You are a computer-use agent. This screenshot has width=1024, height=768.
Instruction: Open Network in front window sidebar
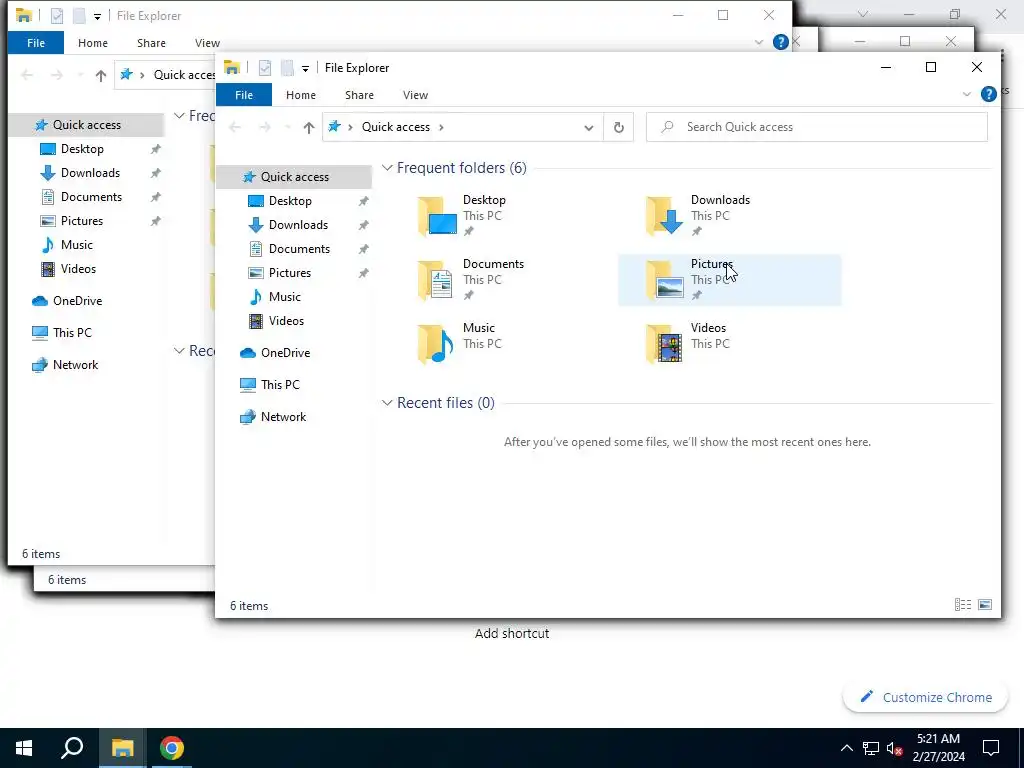pyautogui.click(x=283, y=417)
